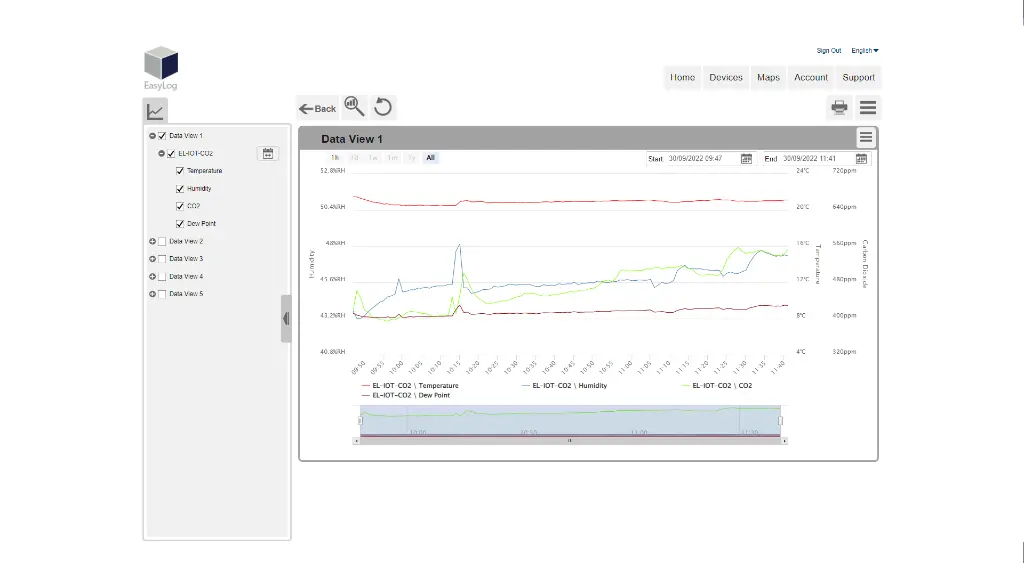Toggle the Dew Point checkbox
This screenshot has width=1024, height=586.
point(180,223)
